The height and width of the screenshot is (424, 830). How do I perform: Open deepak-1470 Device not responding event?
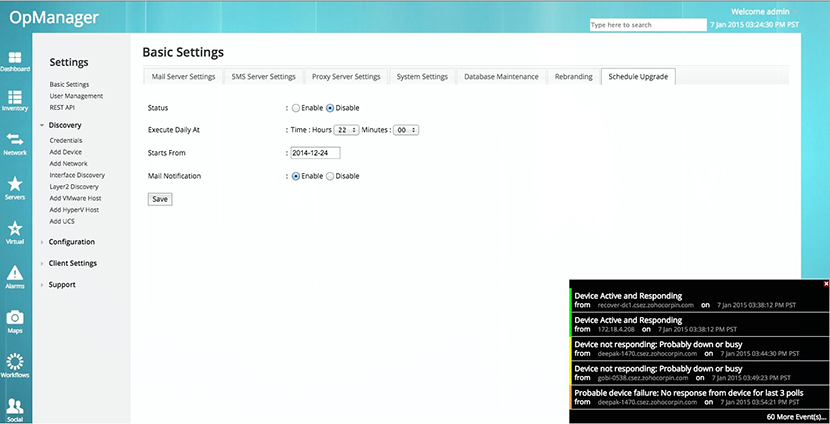coord(699,349)
